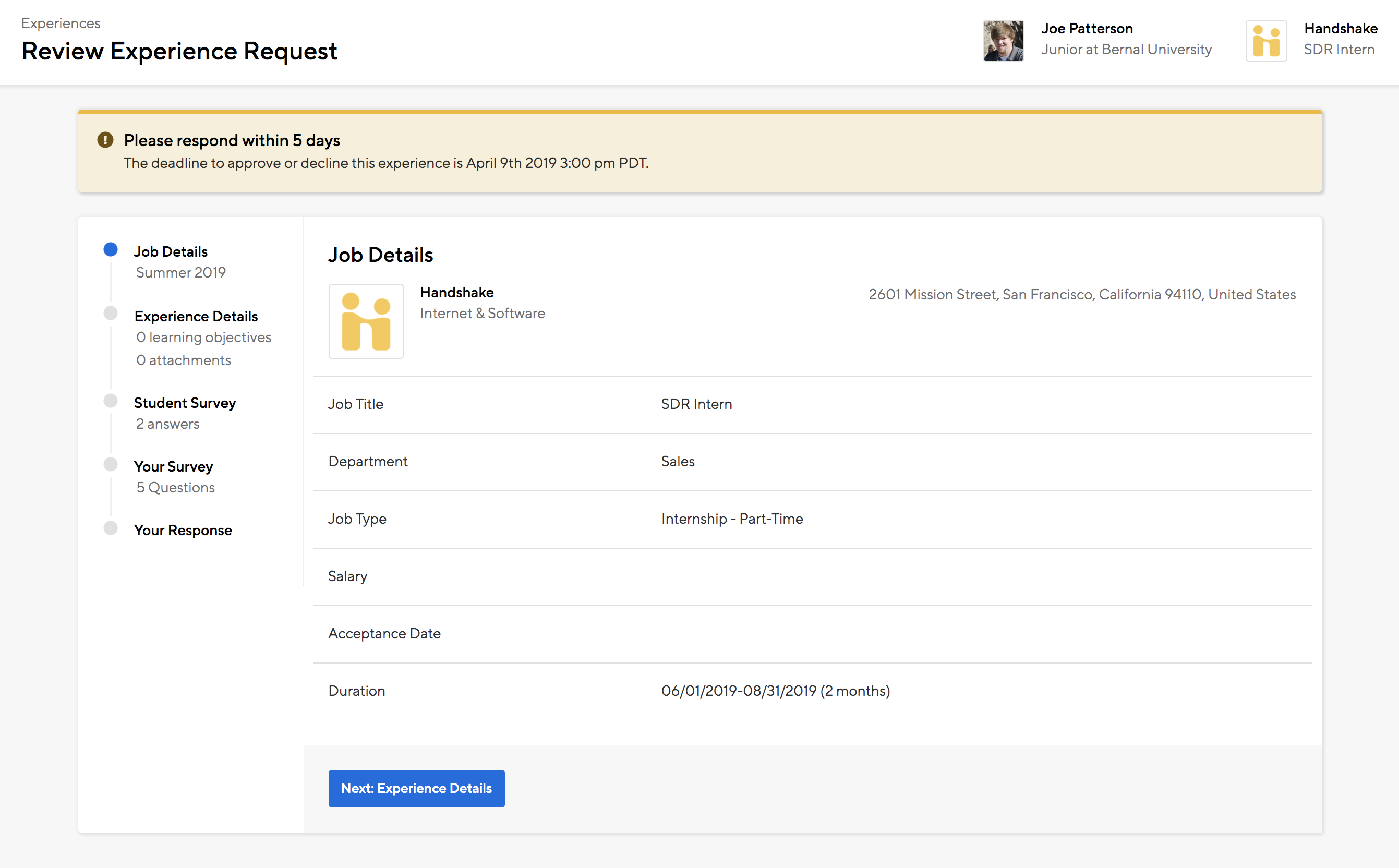Jump to the Your Response step

[183, 531]
